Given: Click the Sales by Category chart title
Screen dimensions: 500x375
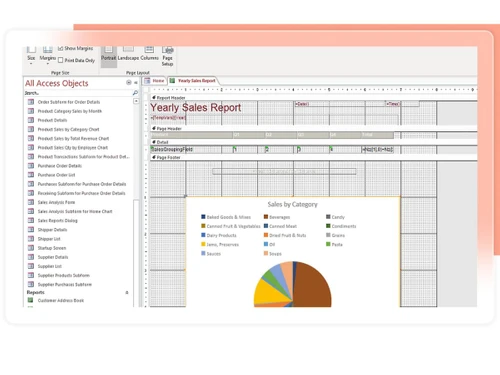Looking at the screenshot, I should pos(292,204).
